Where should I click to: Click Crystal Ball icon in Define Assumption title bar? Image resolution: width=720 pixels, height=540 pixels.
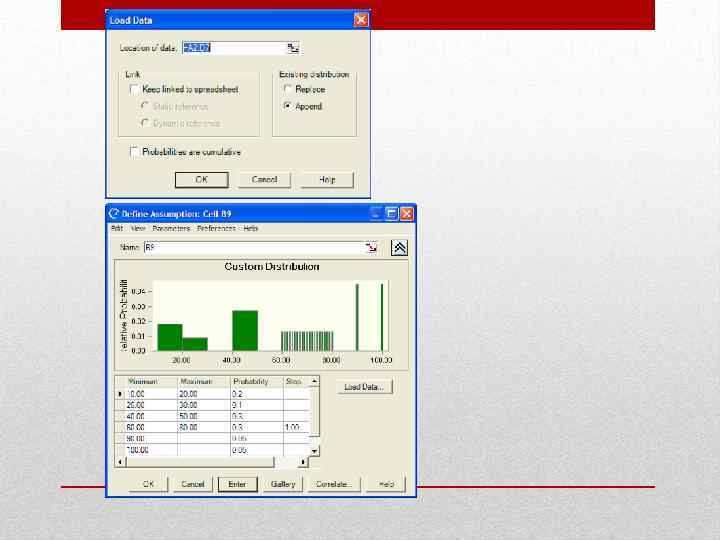pyautogui.click(x=114, y=214)
